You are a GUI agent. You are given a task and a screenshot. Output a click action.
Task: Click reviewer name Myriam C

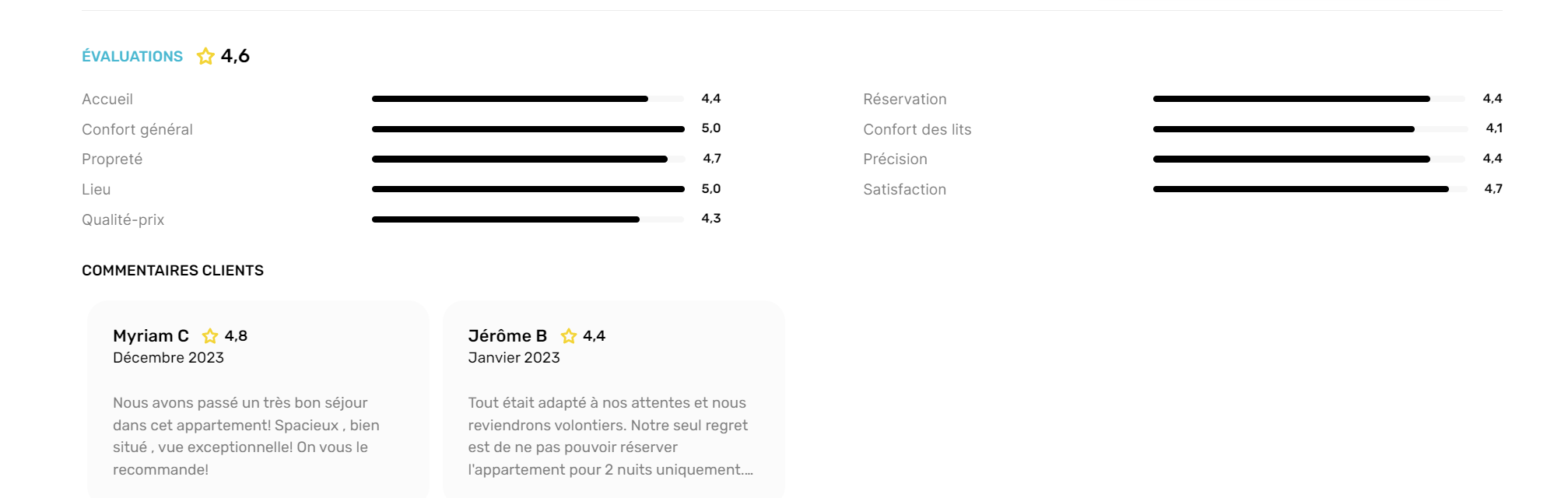tap(151, 336)
